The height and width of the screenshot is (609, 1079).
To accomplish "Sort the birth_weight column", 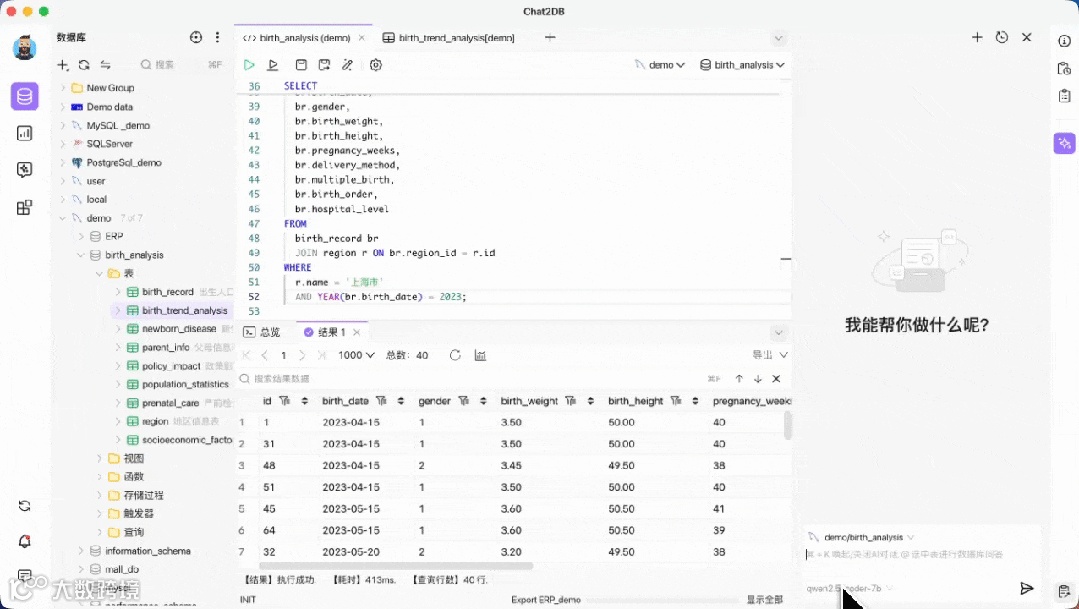I will pos(590,400).
